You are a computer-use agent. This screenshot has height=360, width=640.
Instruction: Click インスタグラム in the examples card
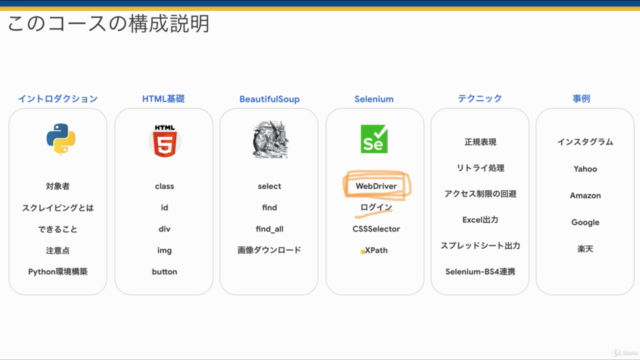point(585,142)
